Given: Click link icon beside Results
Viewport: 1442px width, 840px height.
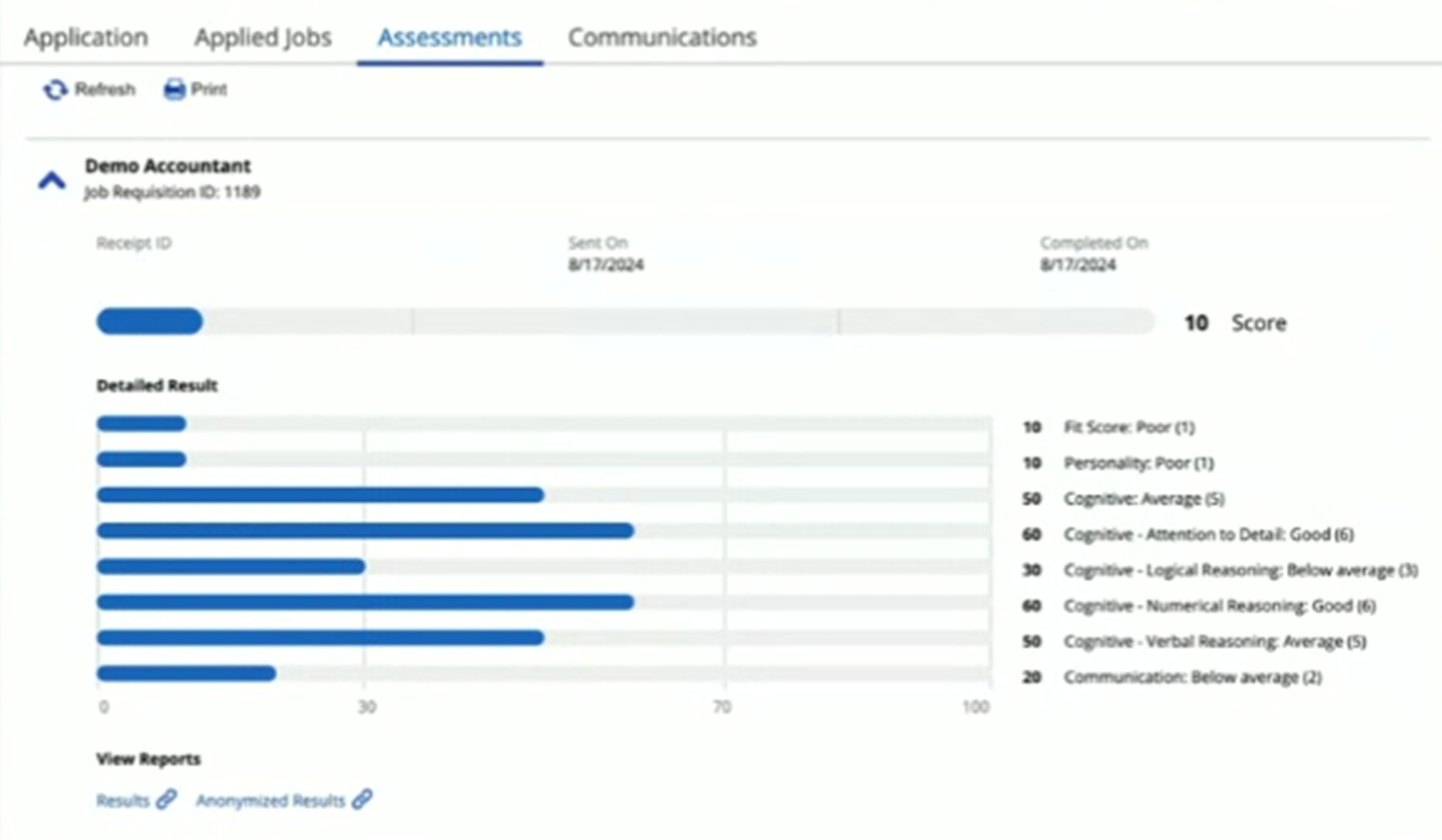Looking at the screenshot, I should 166,799.
